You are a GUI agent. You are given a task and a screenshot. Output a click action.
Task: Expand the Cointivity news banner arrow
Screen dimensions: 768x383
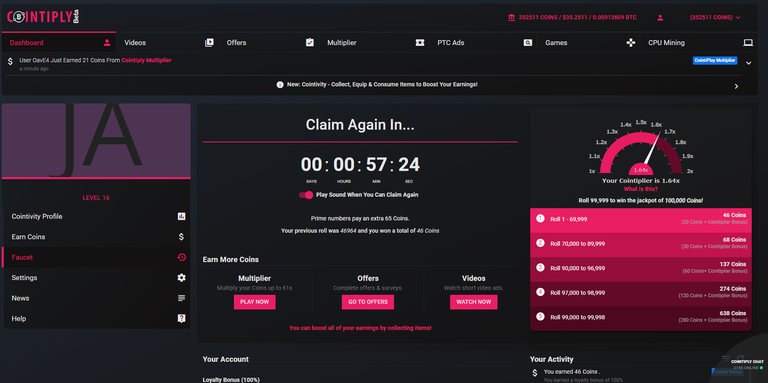(736, 86)
